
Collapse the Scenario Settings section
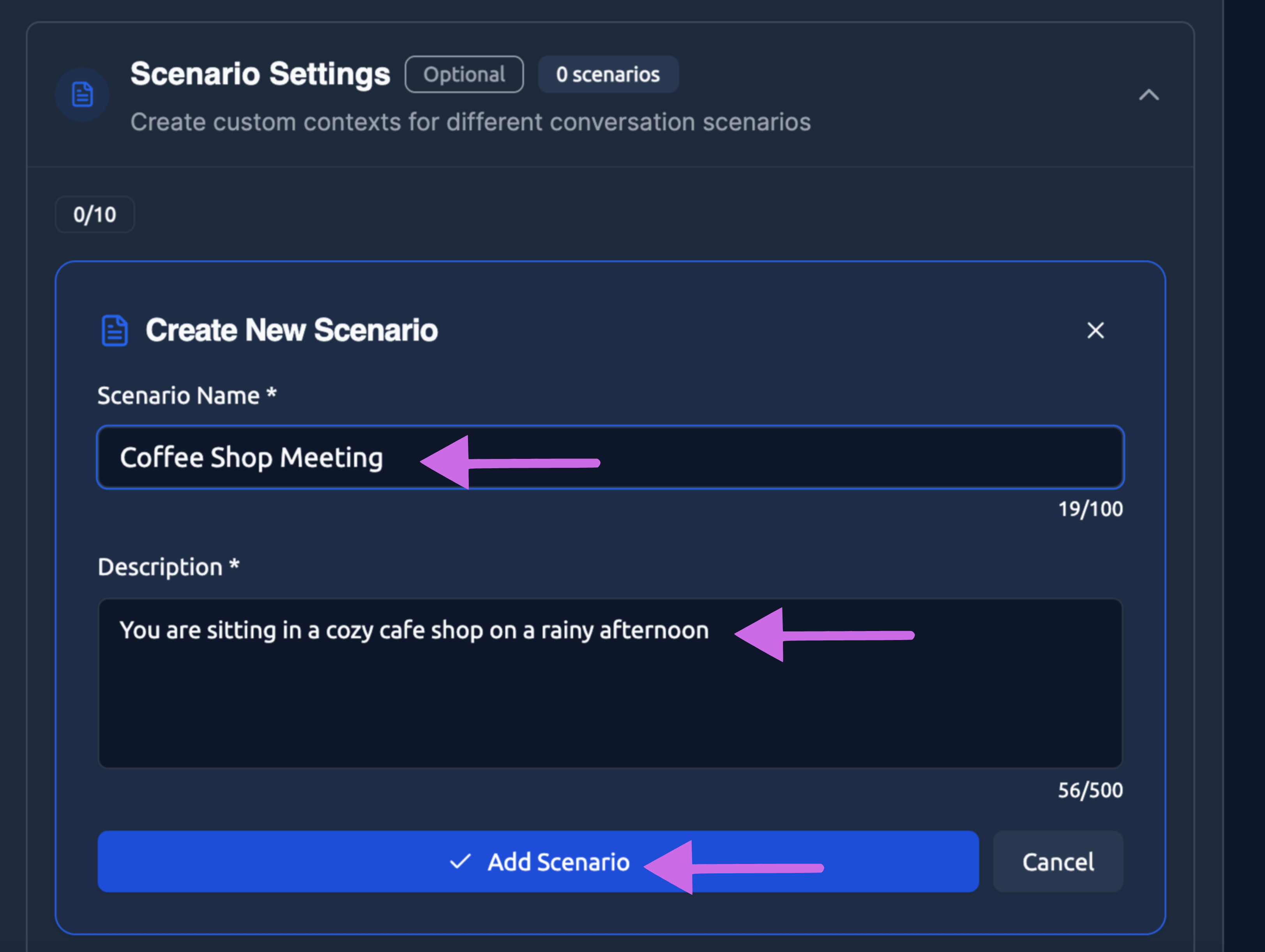pos(1148,95)
